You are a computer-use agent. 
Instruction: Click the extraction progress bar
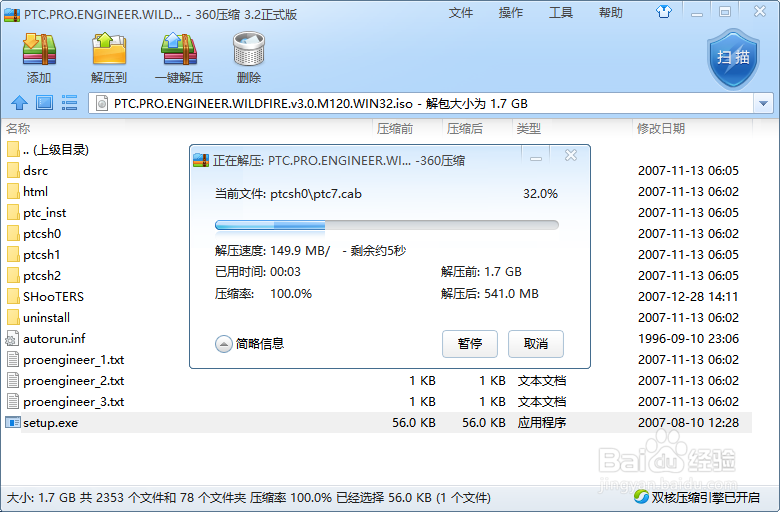point(387,225)
